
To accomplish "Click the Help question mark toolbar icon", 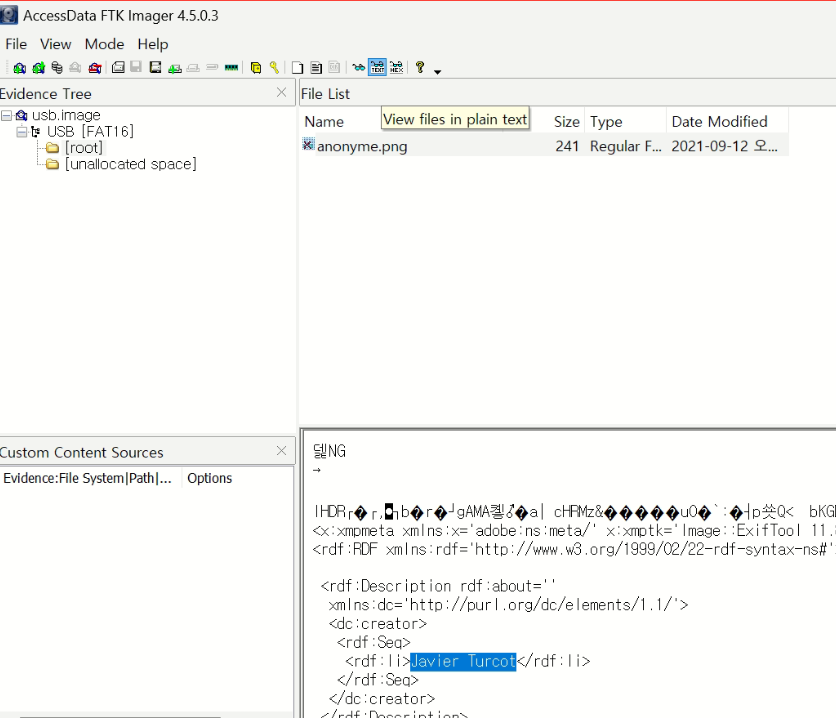I will [x=420, y=67].
